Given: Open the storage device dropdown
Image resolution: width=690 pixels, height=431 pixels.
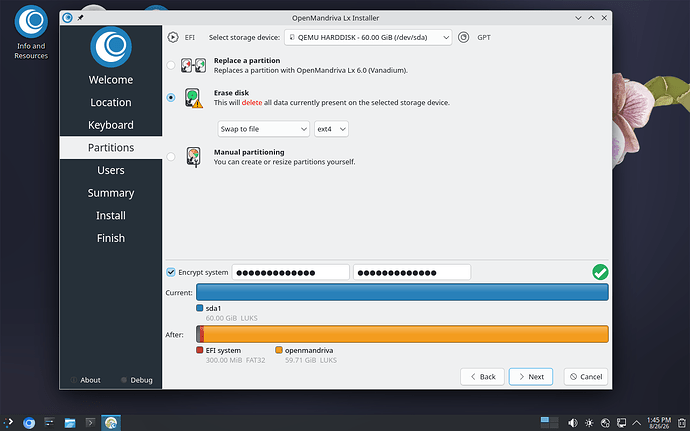Looking at the screenshot, I should [x=368, y=37].
